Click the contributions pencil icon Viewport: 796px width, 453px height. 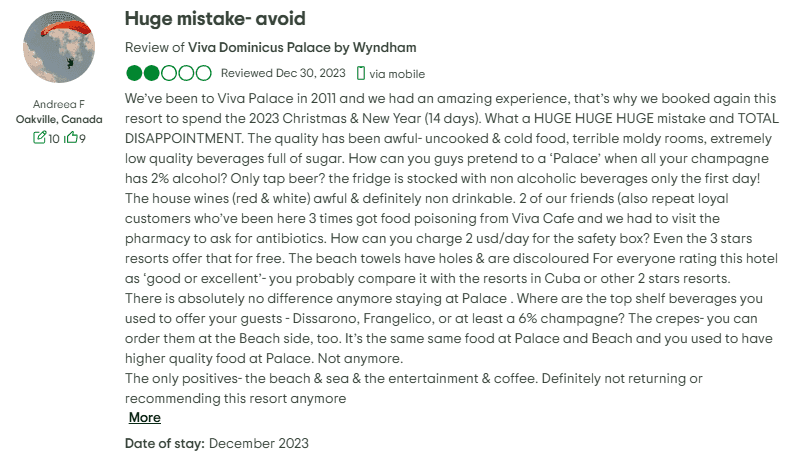point(39,137)
